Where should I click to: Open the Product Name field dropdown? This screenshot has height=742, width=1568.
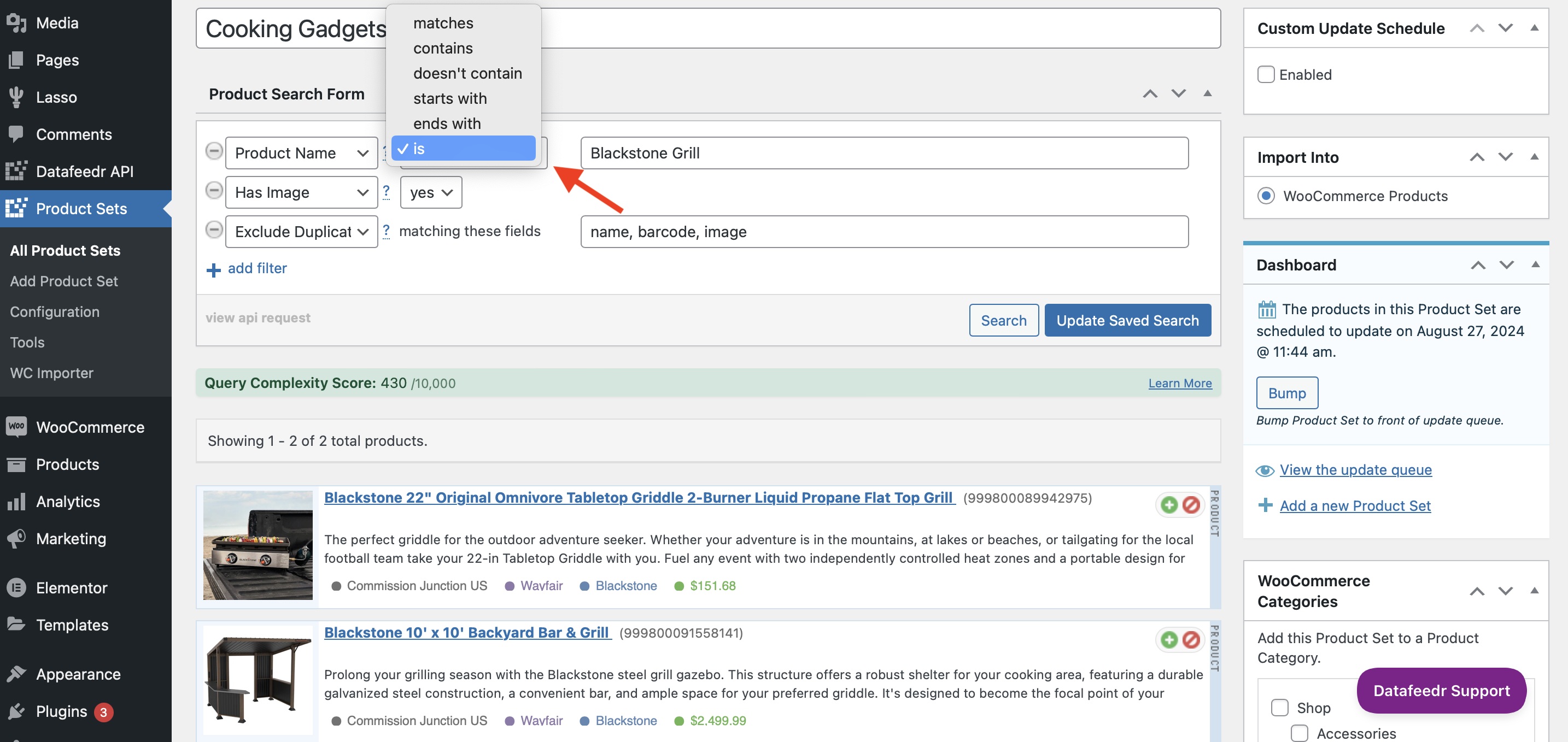click(x=302, y=154)
